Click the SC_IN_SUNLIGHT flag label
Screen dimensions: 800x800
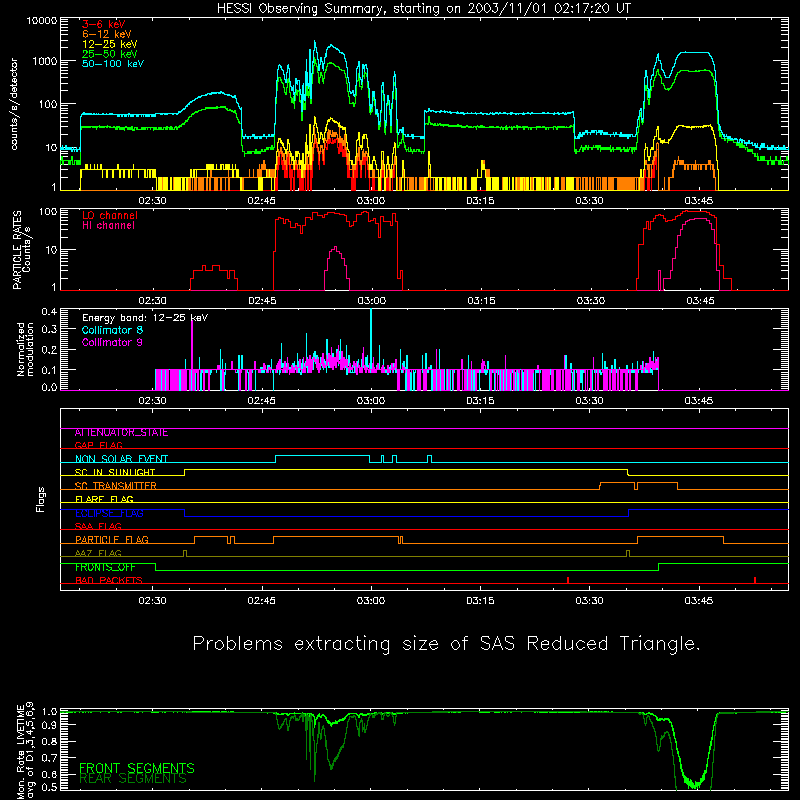click(x=115, y=472)
